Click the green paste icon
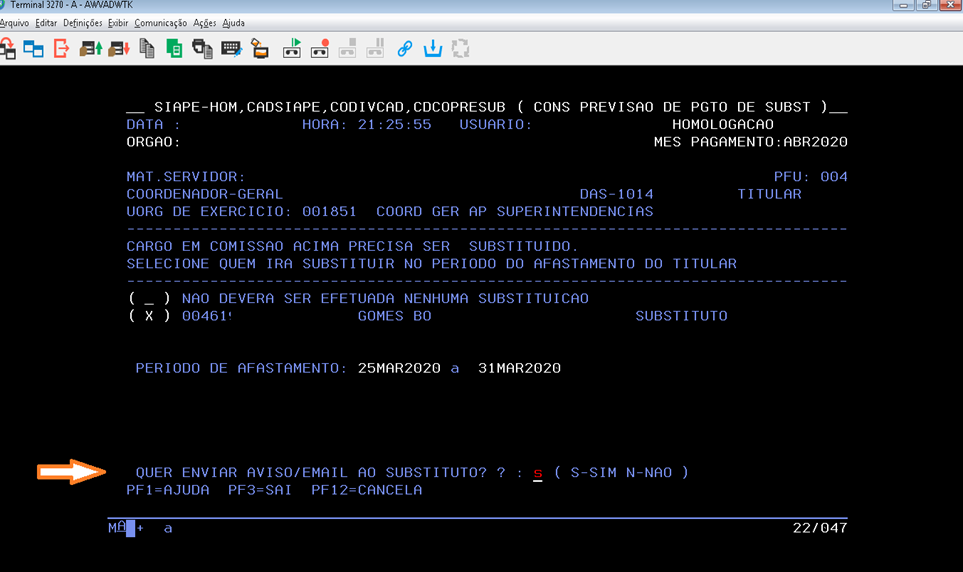 point(175,48)
